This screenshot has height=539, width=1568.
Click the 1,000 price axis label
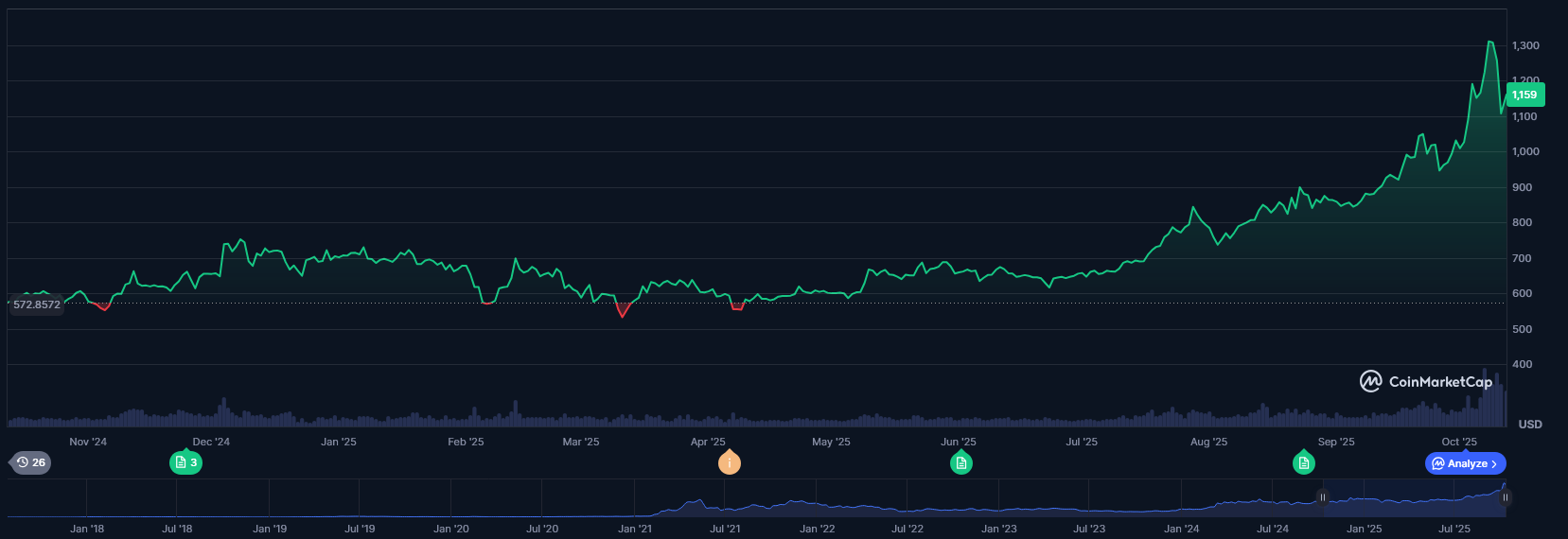point(1525,151)
